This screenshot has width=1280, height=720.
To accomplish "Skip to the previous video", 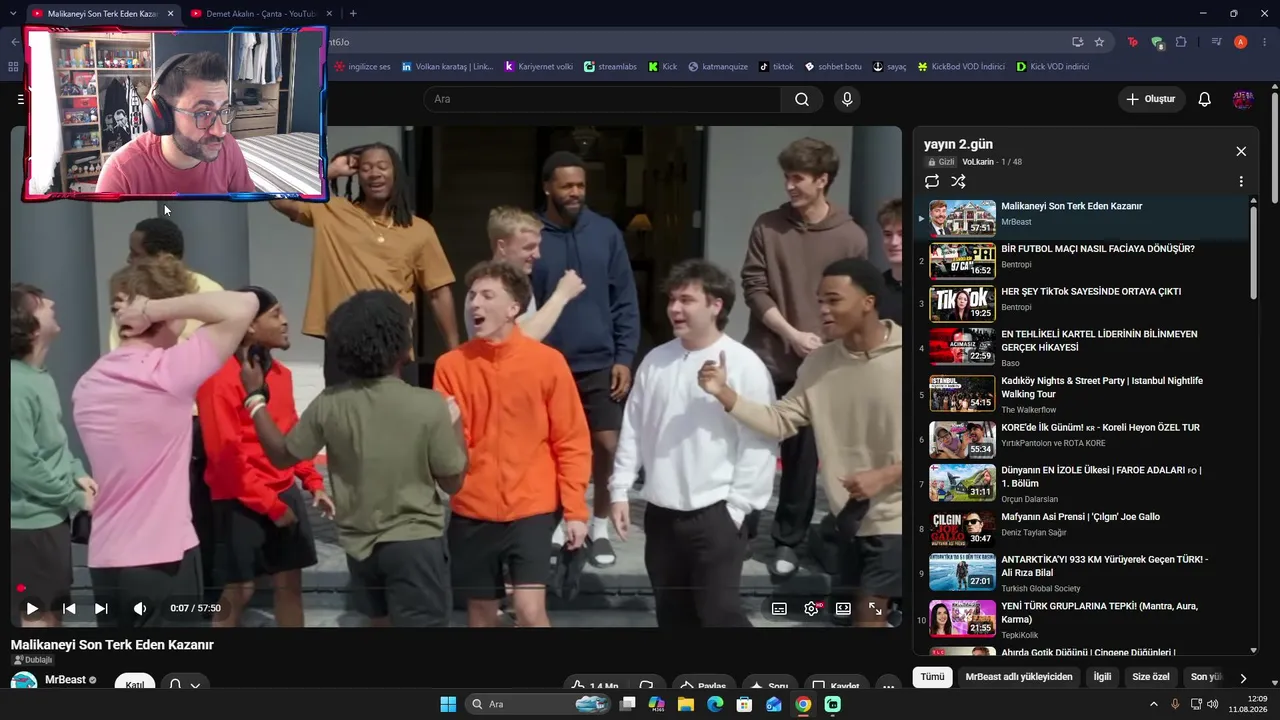I will 69,608.
